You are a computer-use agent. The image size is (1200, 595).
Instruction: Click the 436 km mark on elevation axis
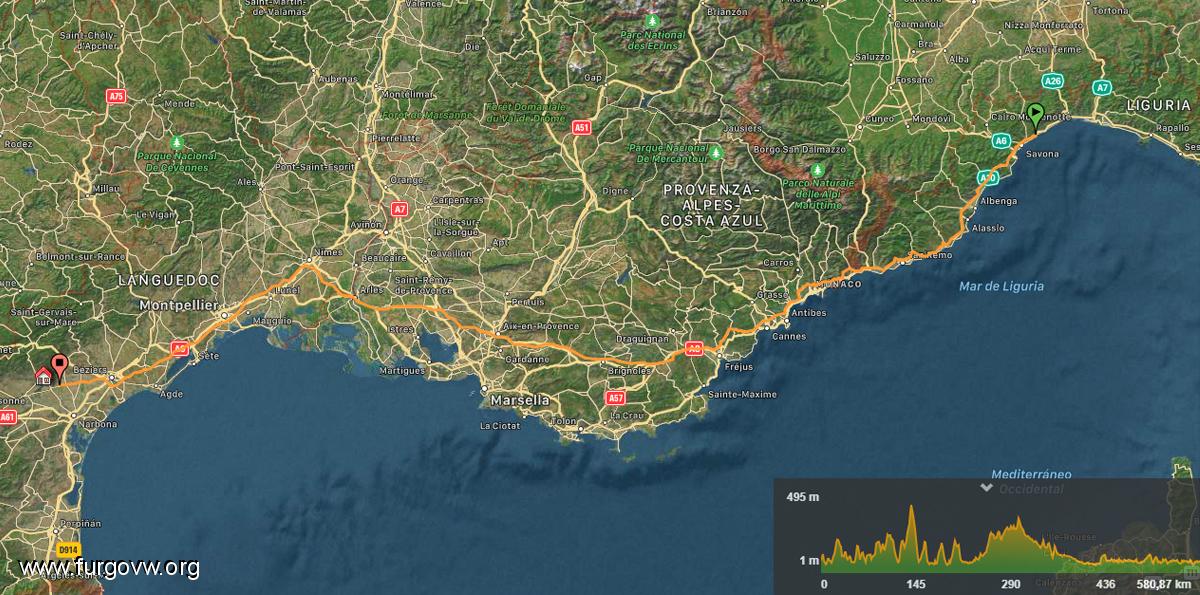[1105, 584]
